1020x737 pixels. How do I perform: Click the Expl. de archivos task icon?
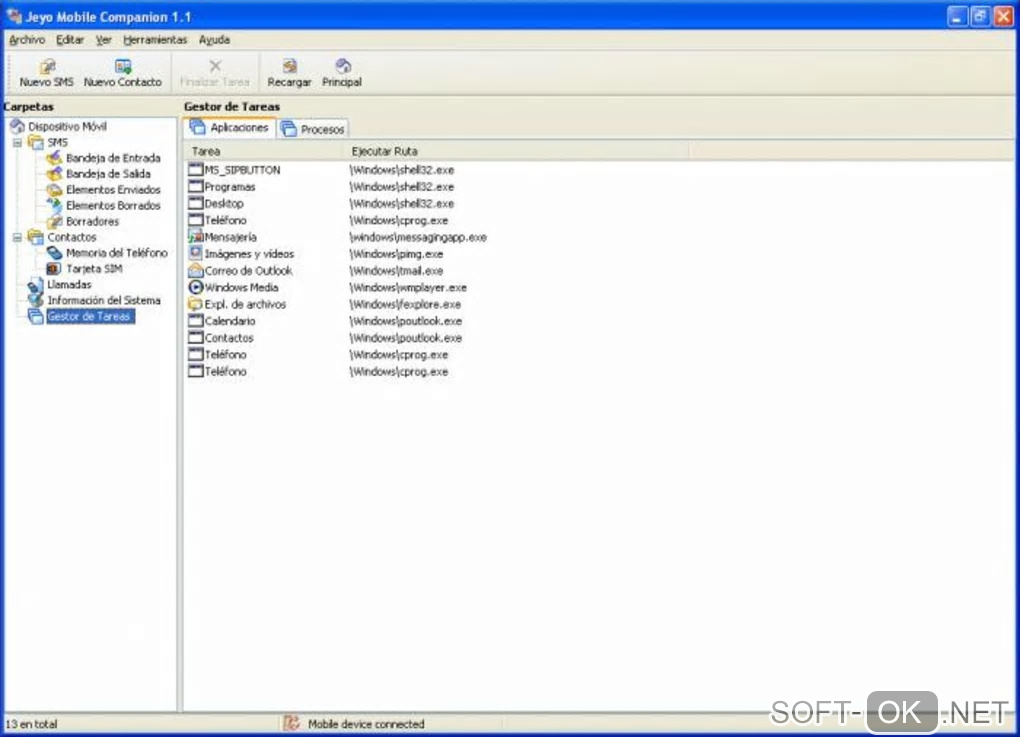(x=196, y=304)
